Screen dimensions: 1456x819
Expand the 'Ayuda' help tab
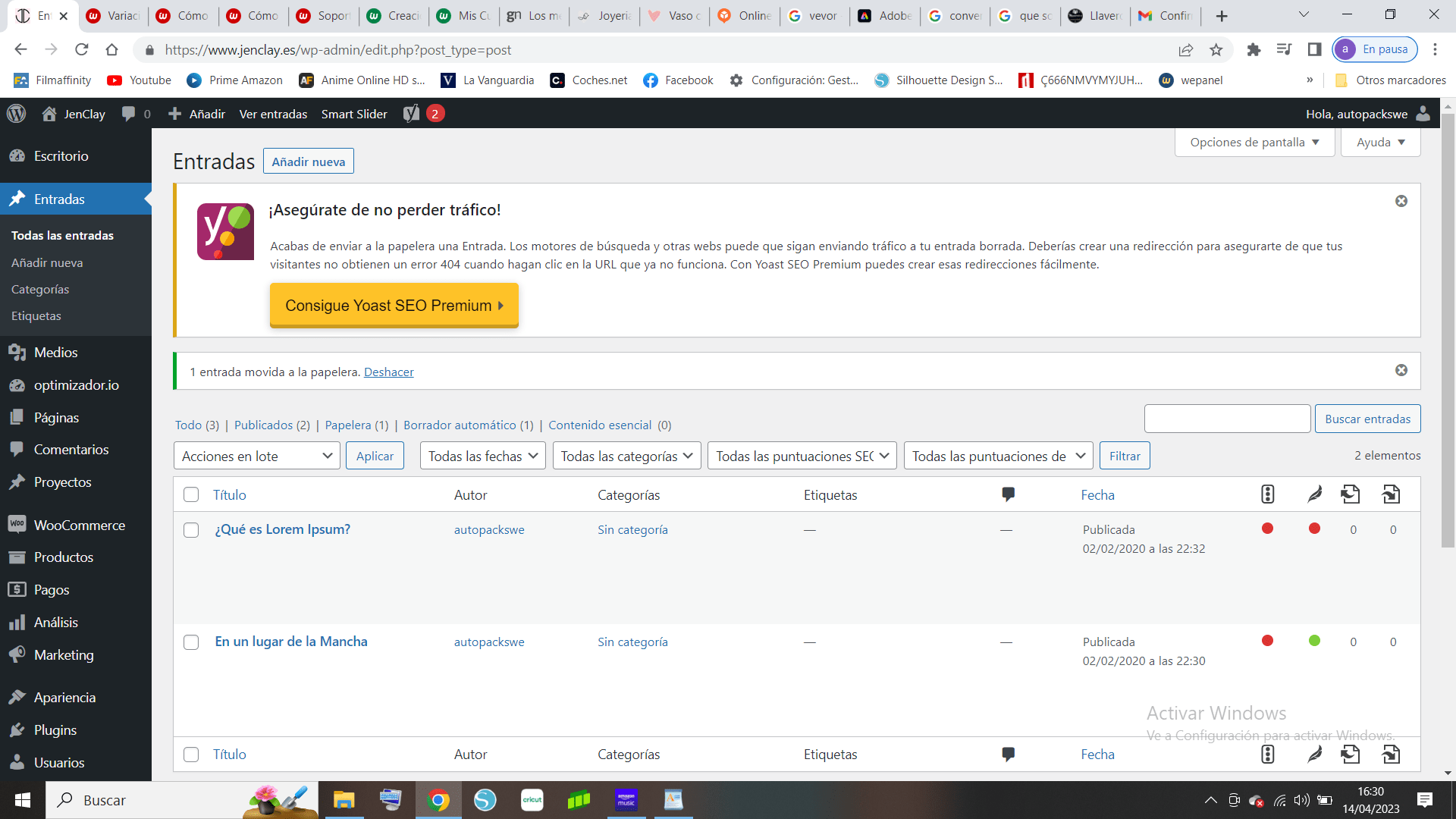tap(1380, 142)
